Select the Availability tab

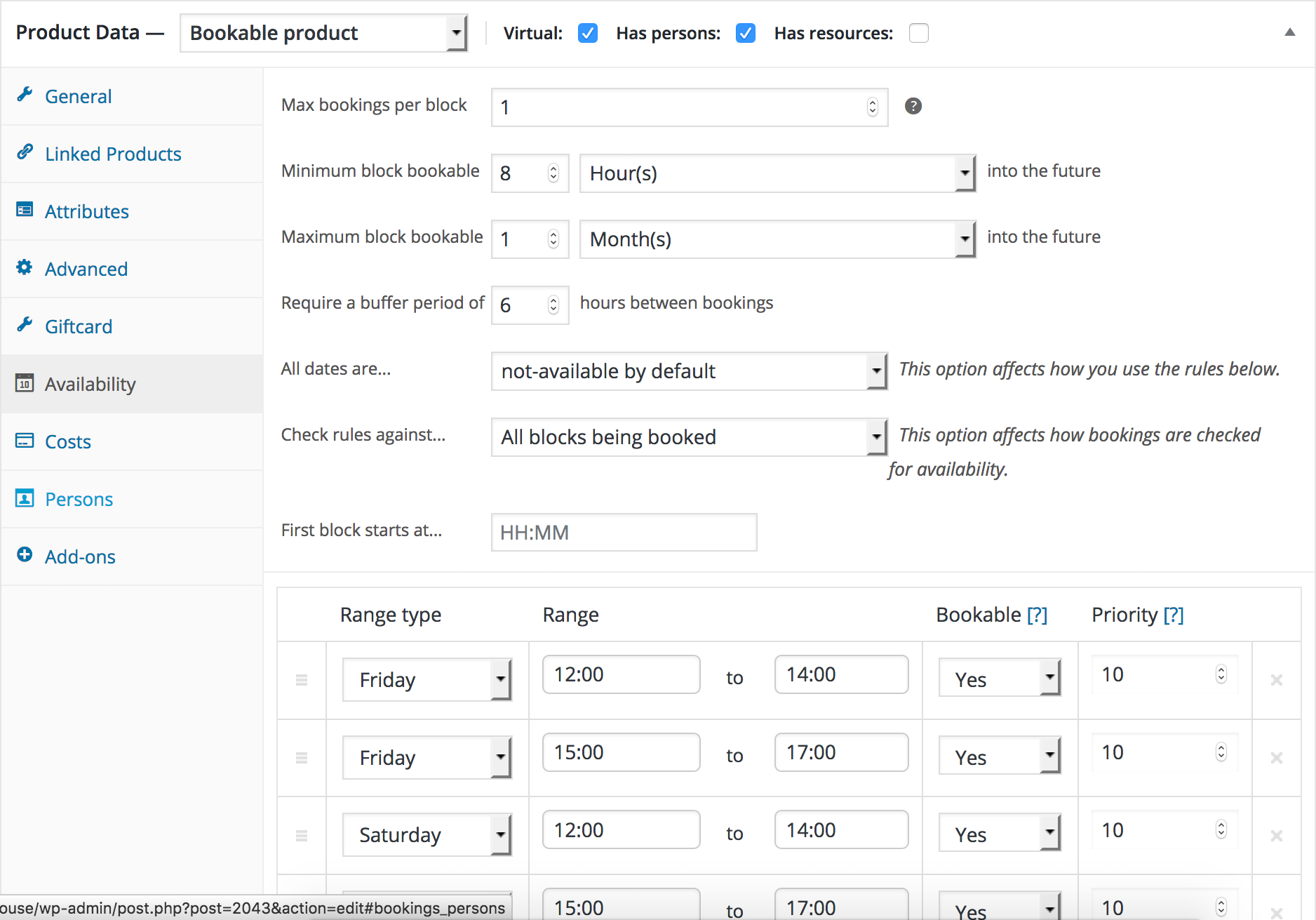132,384
